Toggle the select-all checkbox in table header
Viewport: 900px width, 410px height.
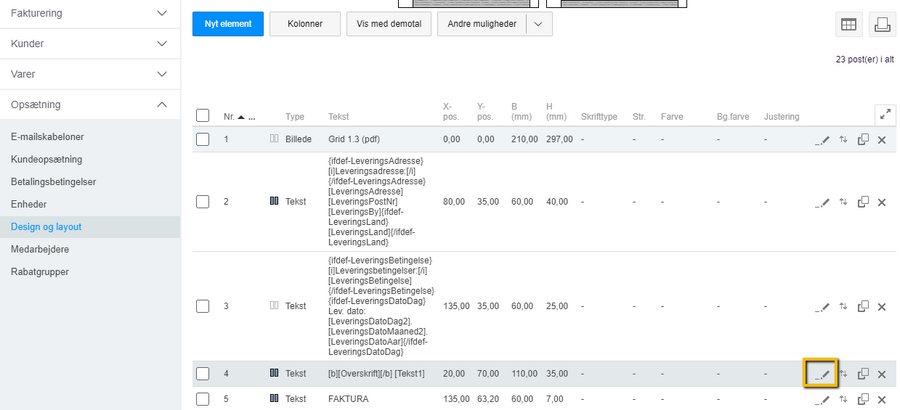click(x=203, y=116)
